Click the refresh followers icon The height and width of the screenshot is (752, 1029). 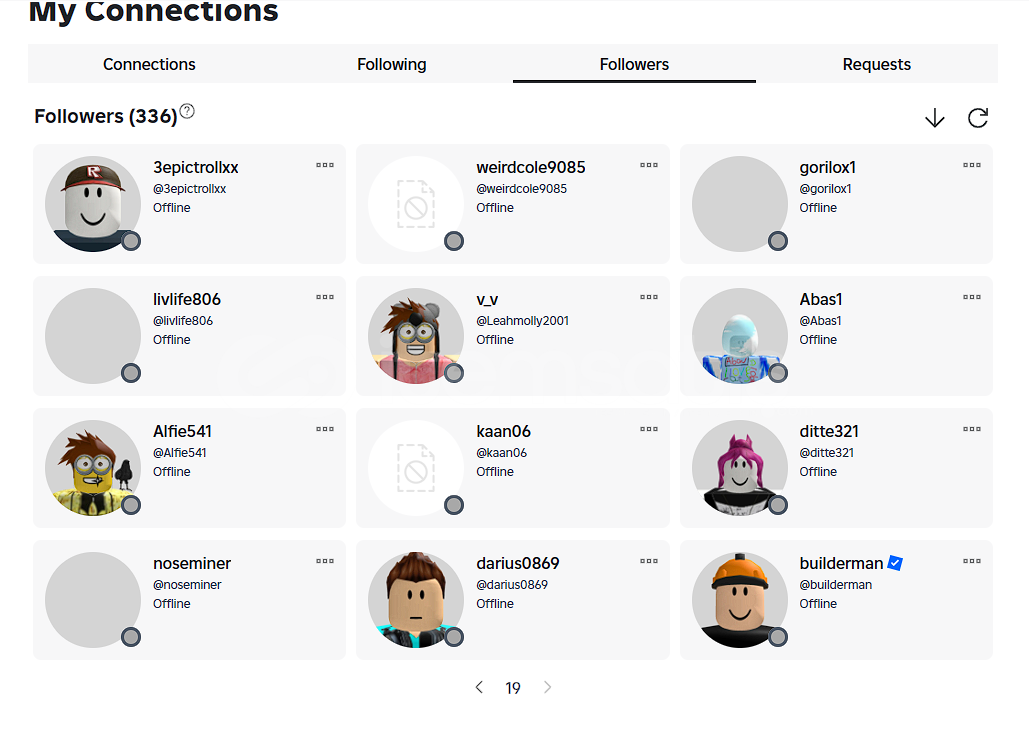point(978,118)
